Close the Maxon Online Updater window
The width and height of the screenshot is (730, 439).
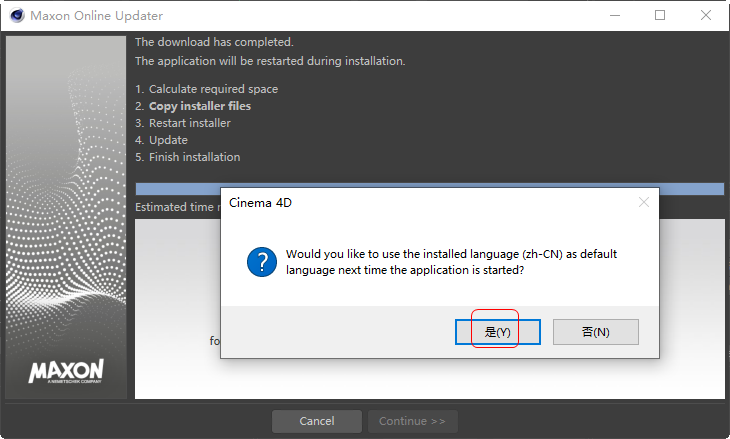point(705,16)
